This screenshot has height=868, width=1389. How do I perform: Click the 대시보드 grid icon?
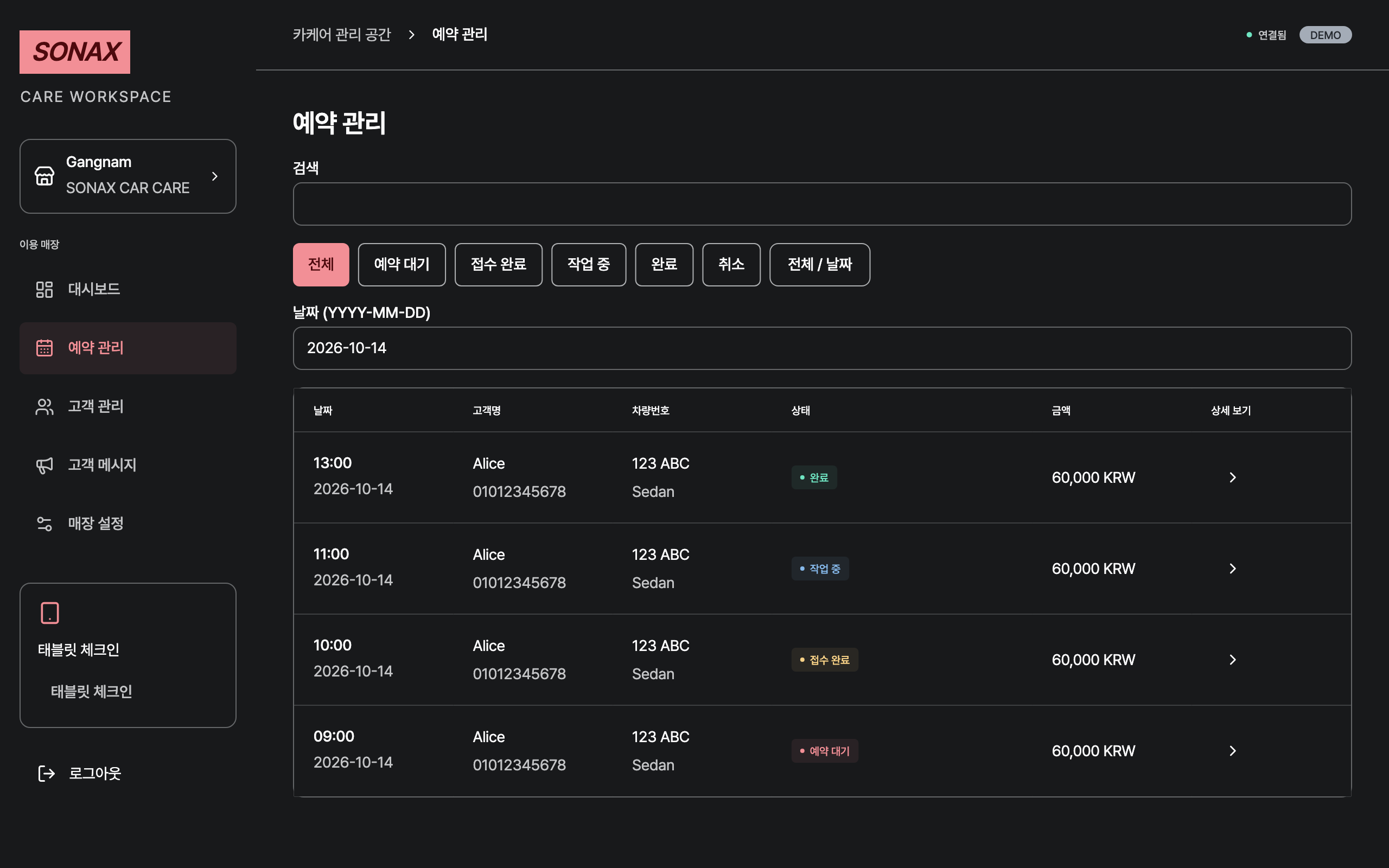(44, 289)
